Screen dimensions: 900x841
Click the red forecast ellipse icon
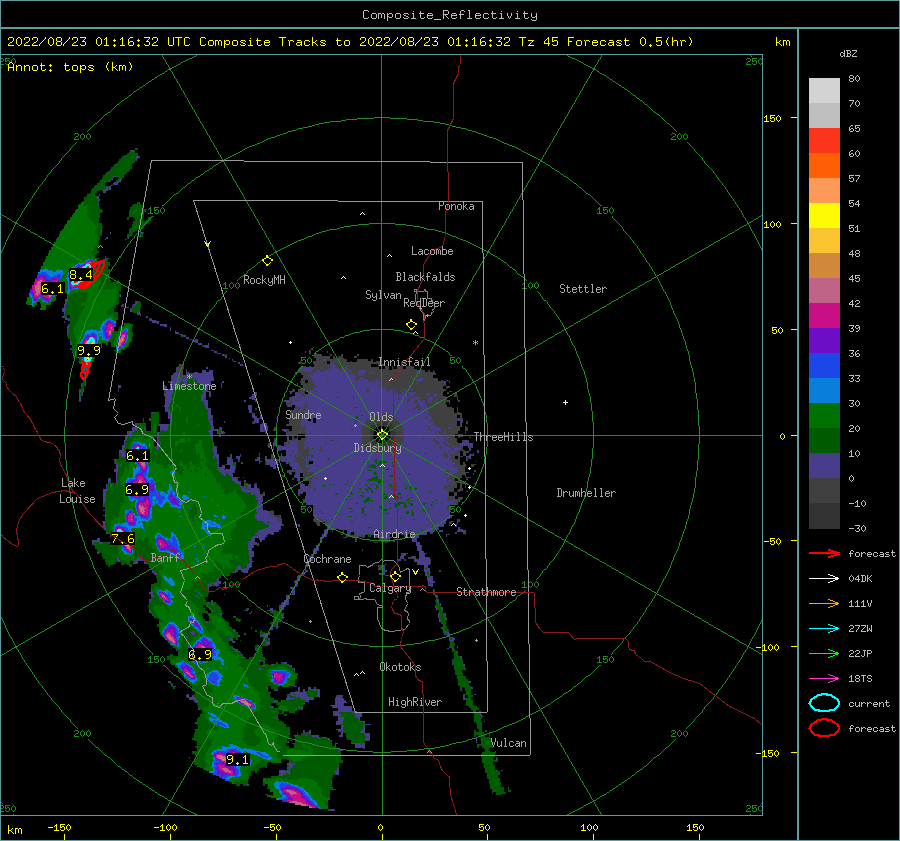pos(824,728)
